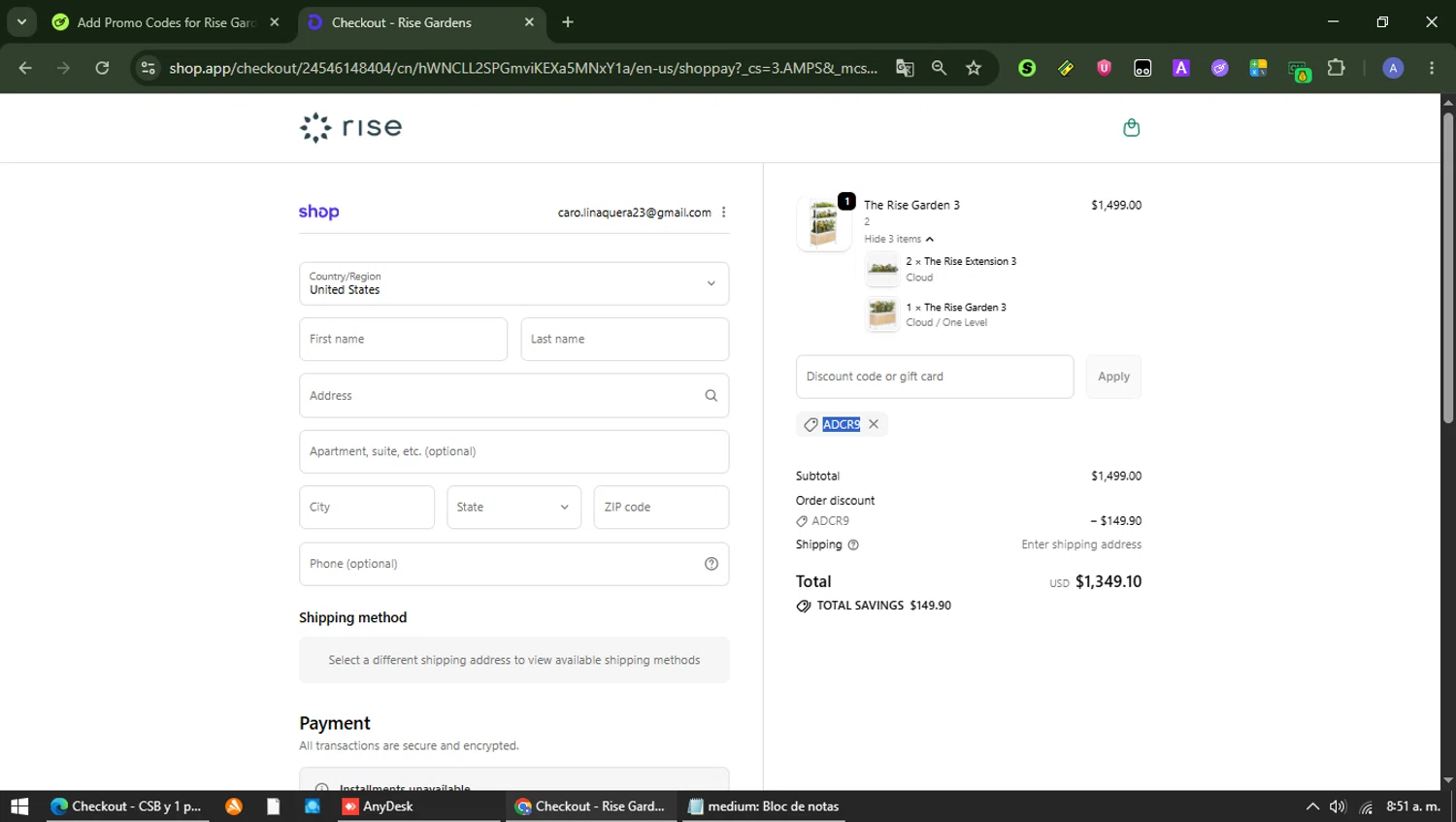1456x822 pixels.
Task: Click The Rise Garden 3 Cloud One Level thumbnail
Action: tap(882, 314)
